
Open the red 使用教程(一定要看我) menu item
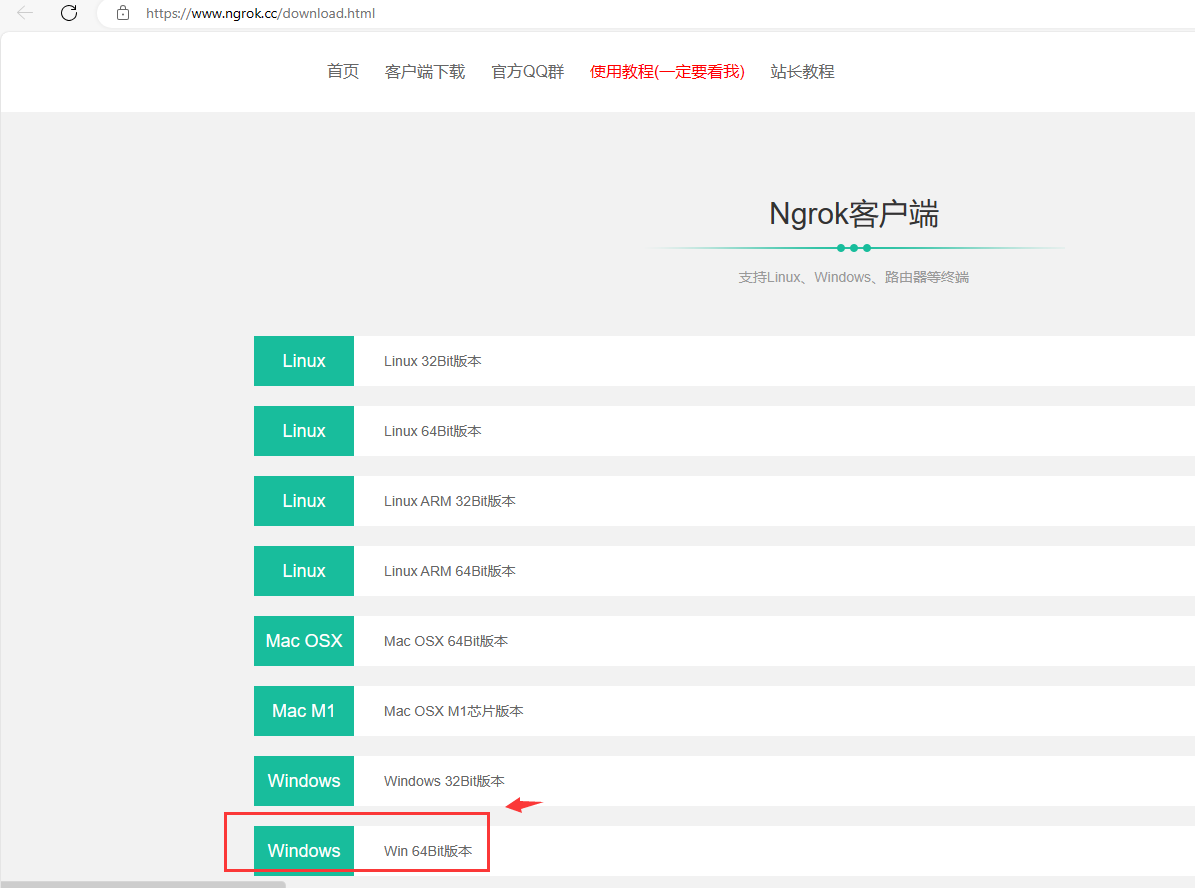(667, 72)
